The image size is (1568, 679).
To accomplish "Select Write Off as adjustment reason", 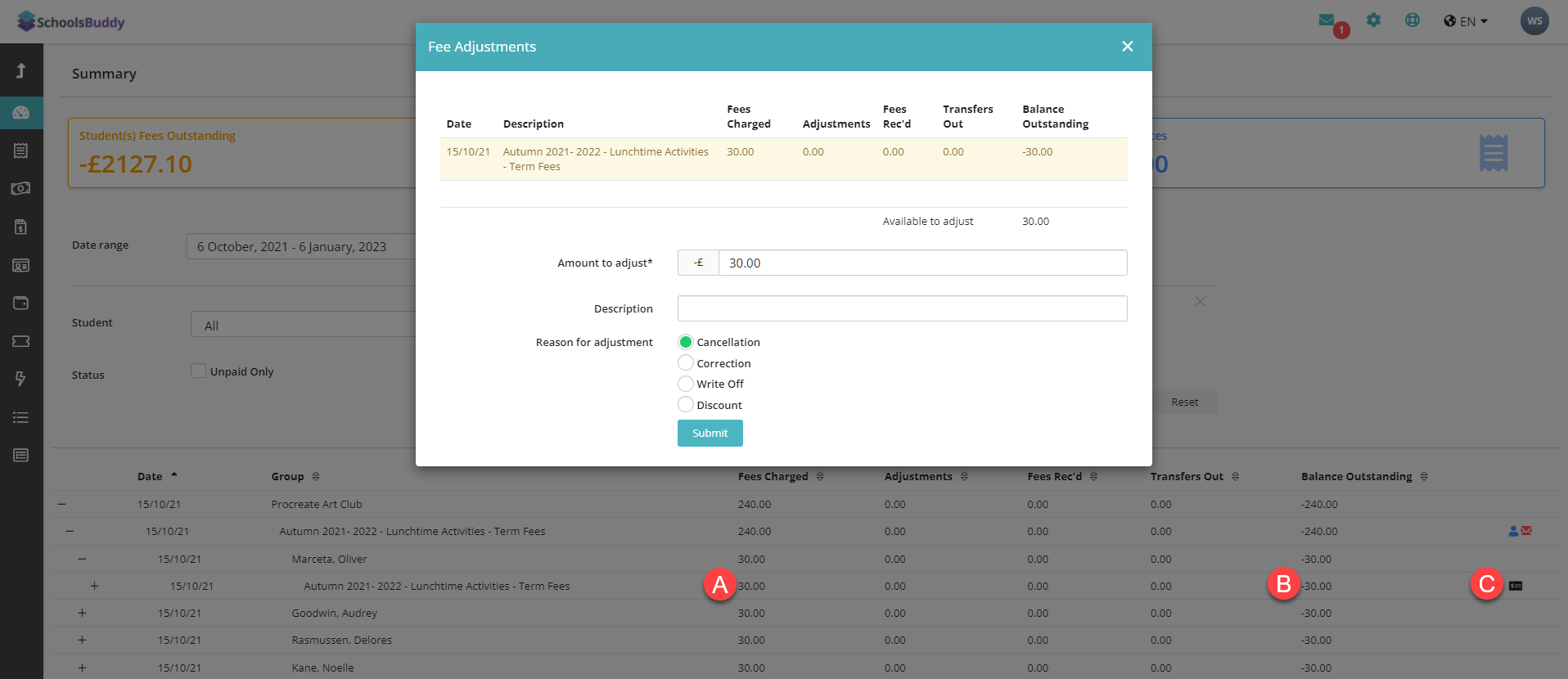I will (x=686, y=384).
